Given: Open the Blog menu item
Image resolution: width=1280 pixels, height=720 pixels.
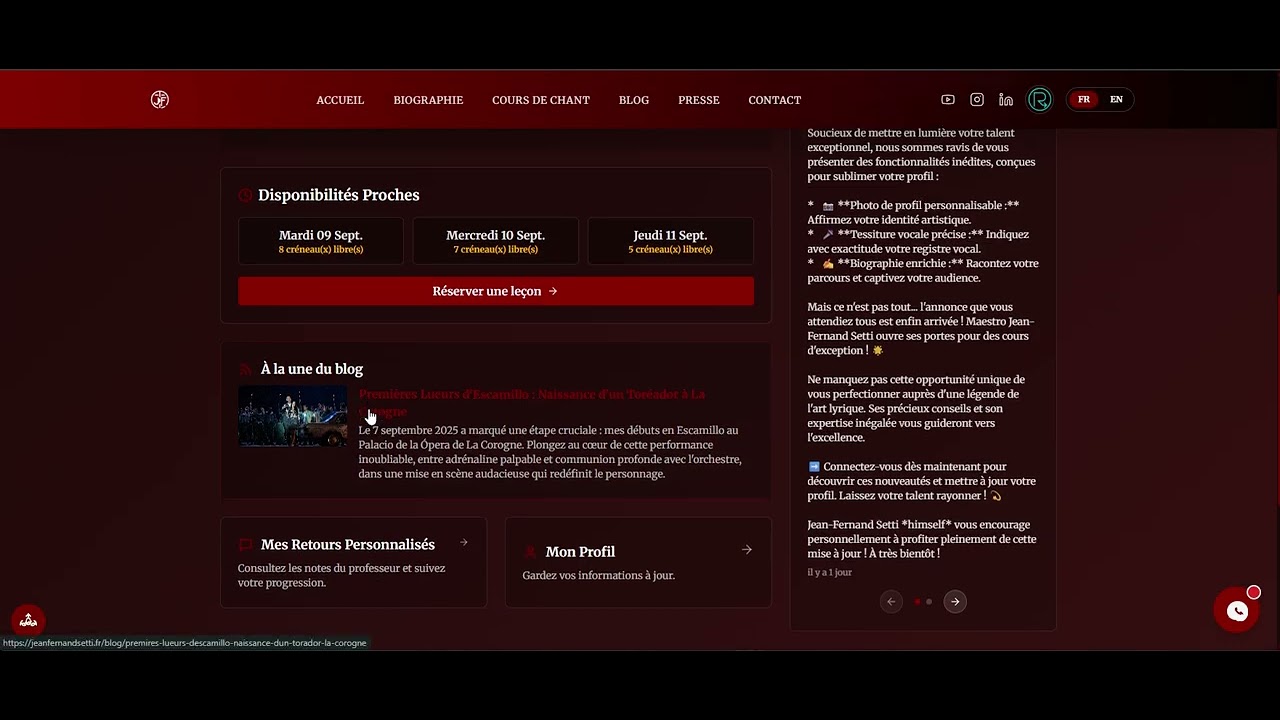Looking at the screenshot, I should point(634,100).
